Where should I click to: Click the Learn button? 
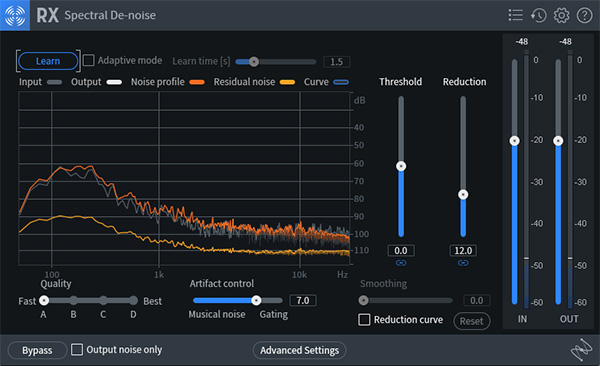(48, 61)
